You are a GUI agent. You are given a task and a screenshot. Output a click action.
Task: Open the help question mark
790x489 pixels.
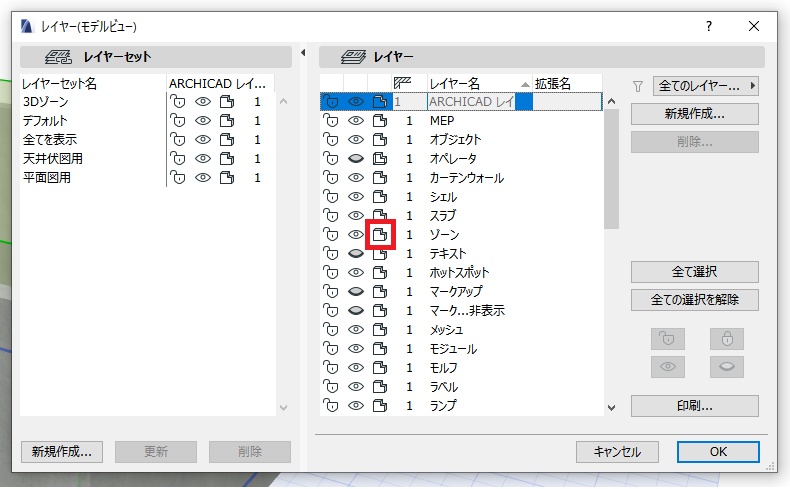click(x=709, y=26)
